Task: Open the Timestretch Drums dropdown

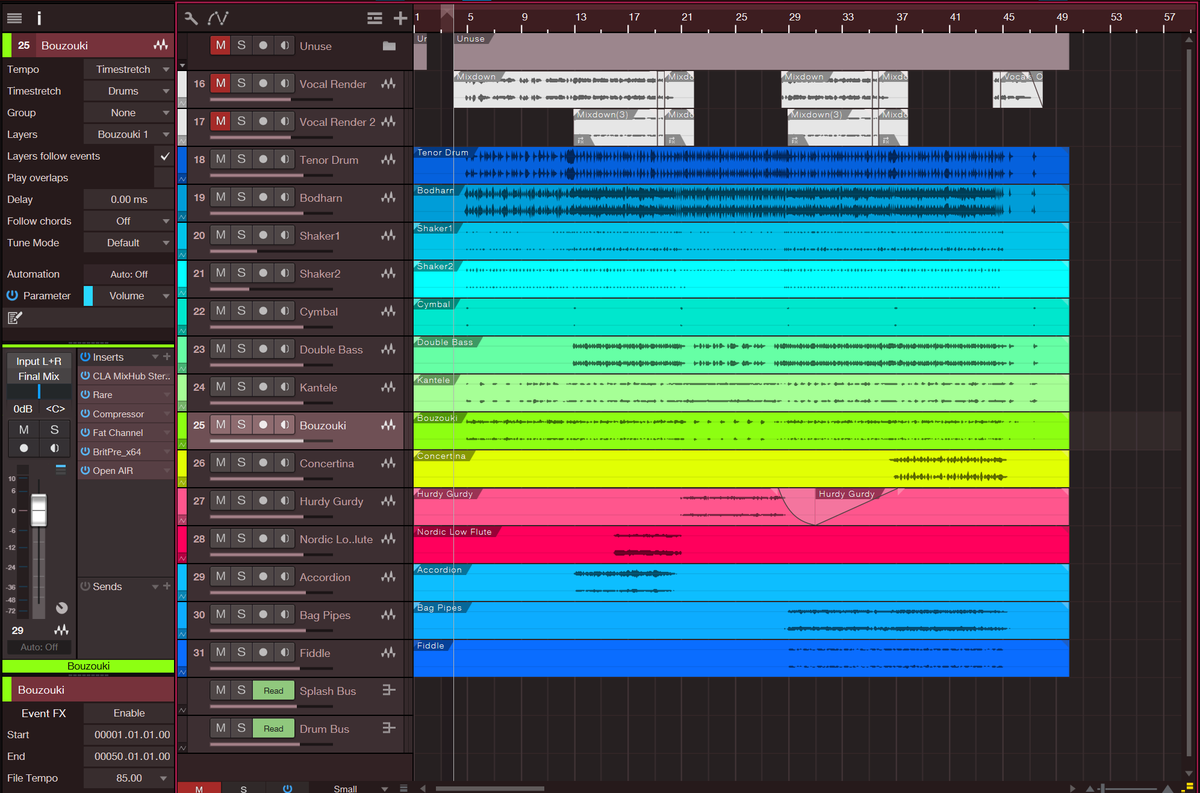Action: 129,91
